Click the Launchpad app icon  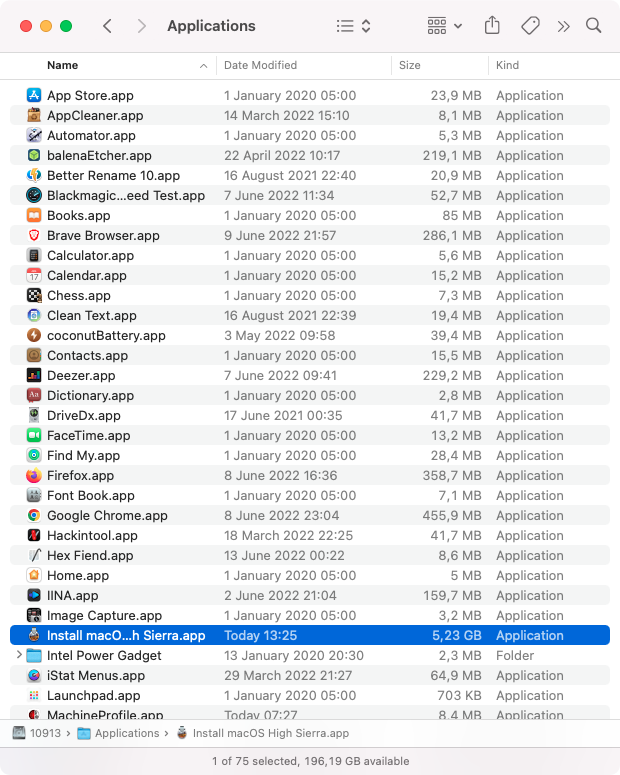tap(34, 695)
